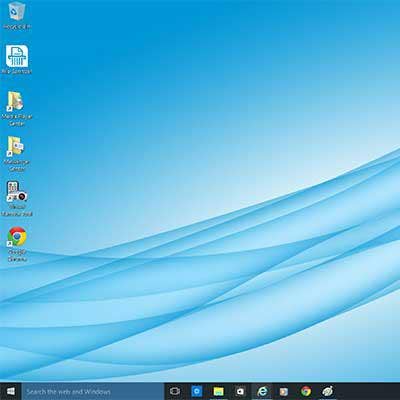Launch File Explorer from the taskbar
Image resolution: width=400 pixels, height=400 pixels.
pos(218,391)
